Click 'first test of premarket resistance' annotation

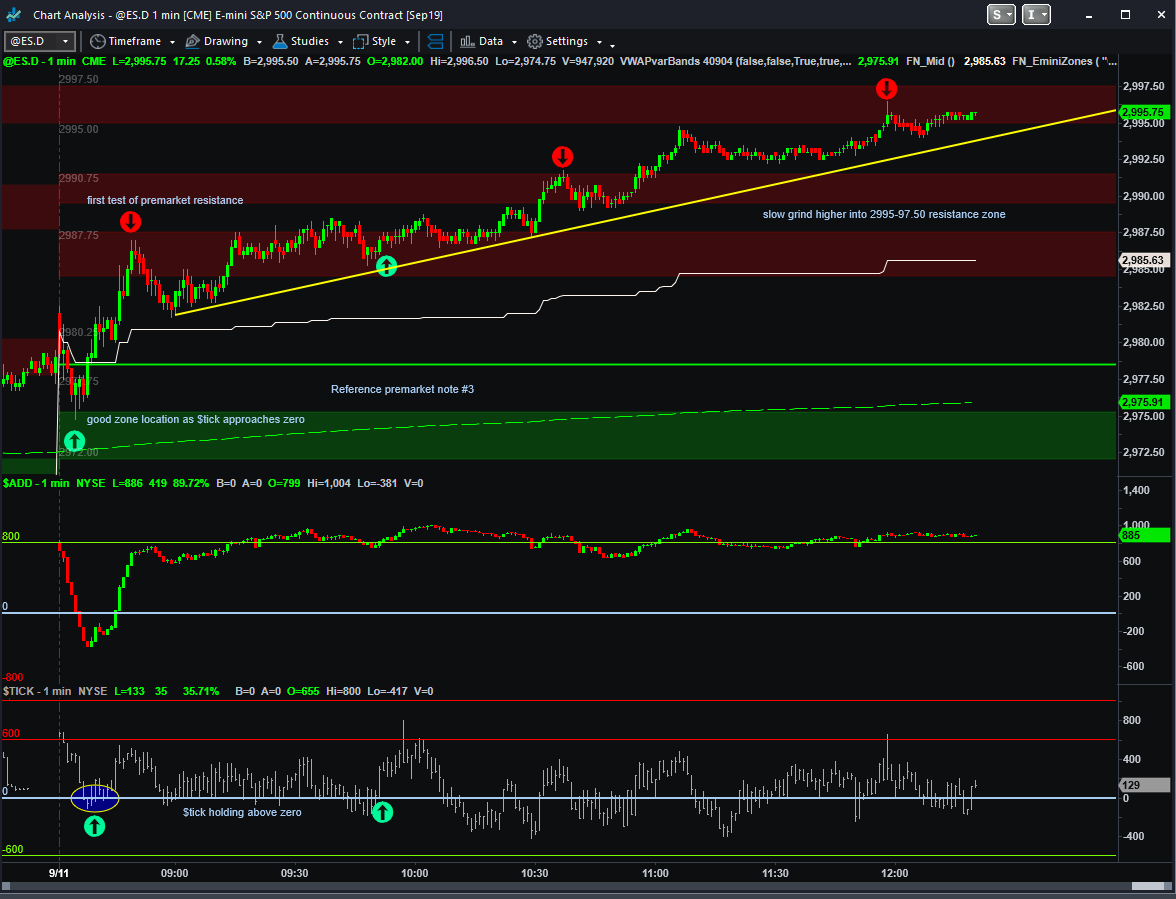pyautogui.click(x=165, y=200)
